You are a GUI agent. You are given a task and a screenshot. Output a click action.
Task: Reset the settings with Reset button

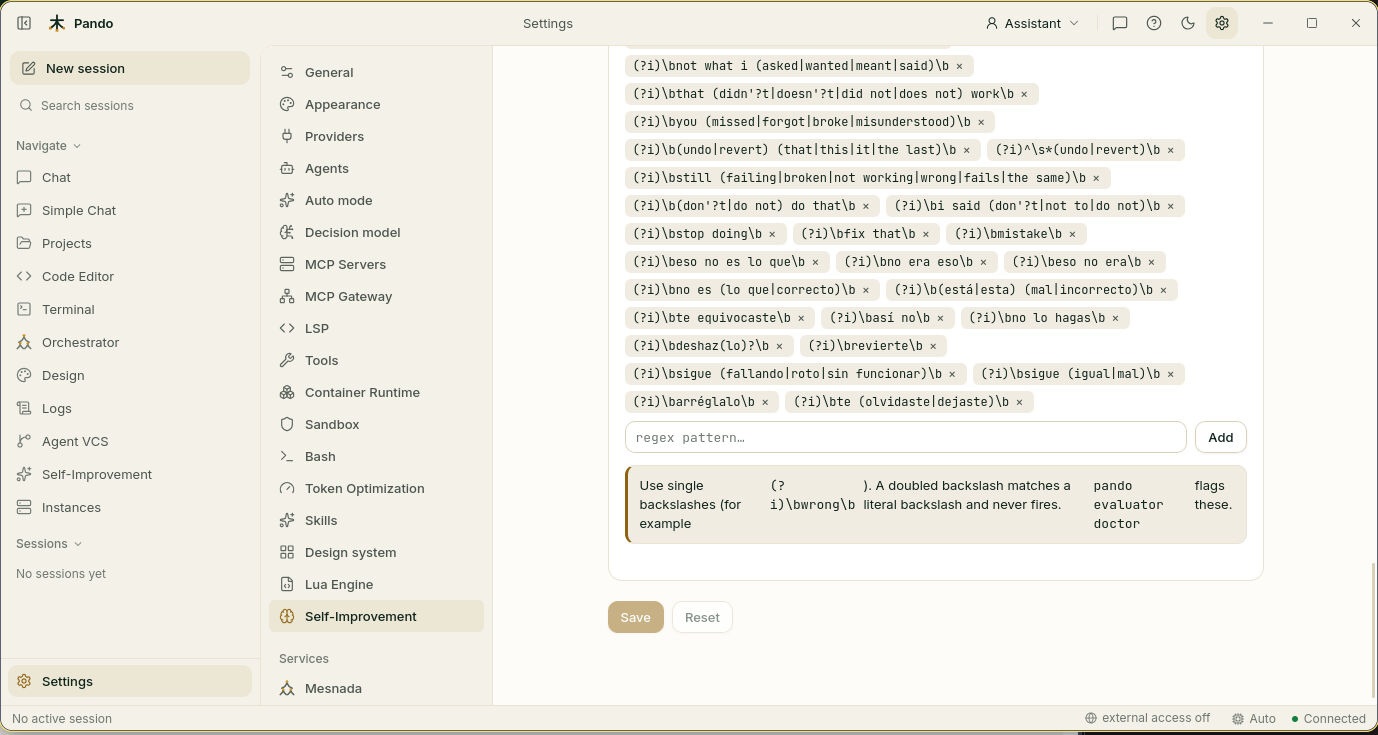pyautogui.click(x=702, y=617)
